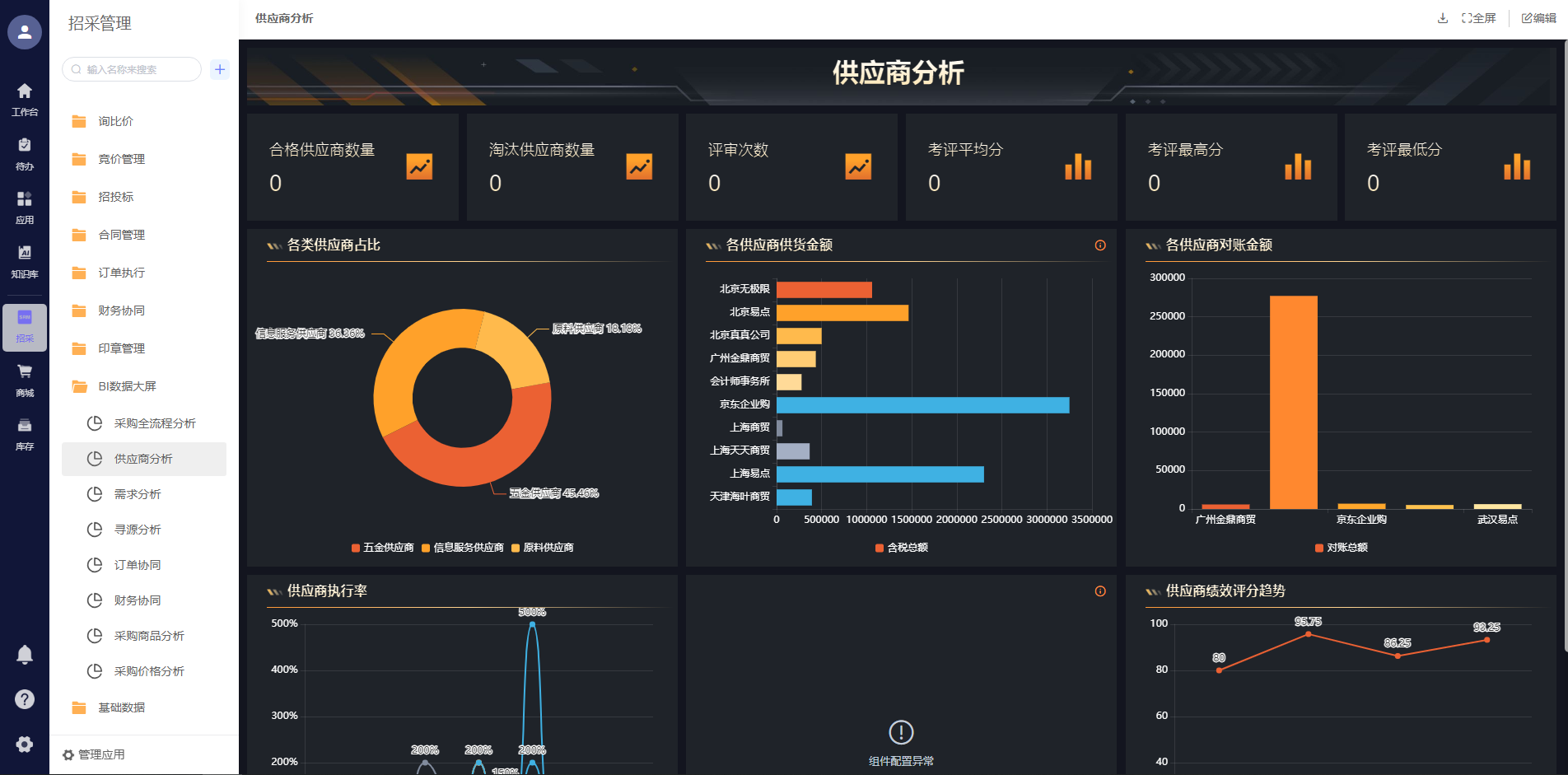Open the 库存 inventory icon
The height and width of the screenshot is (775, 1568).
pos(25,433)
